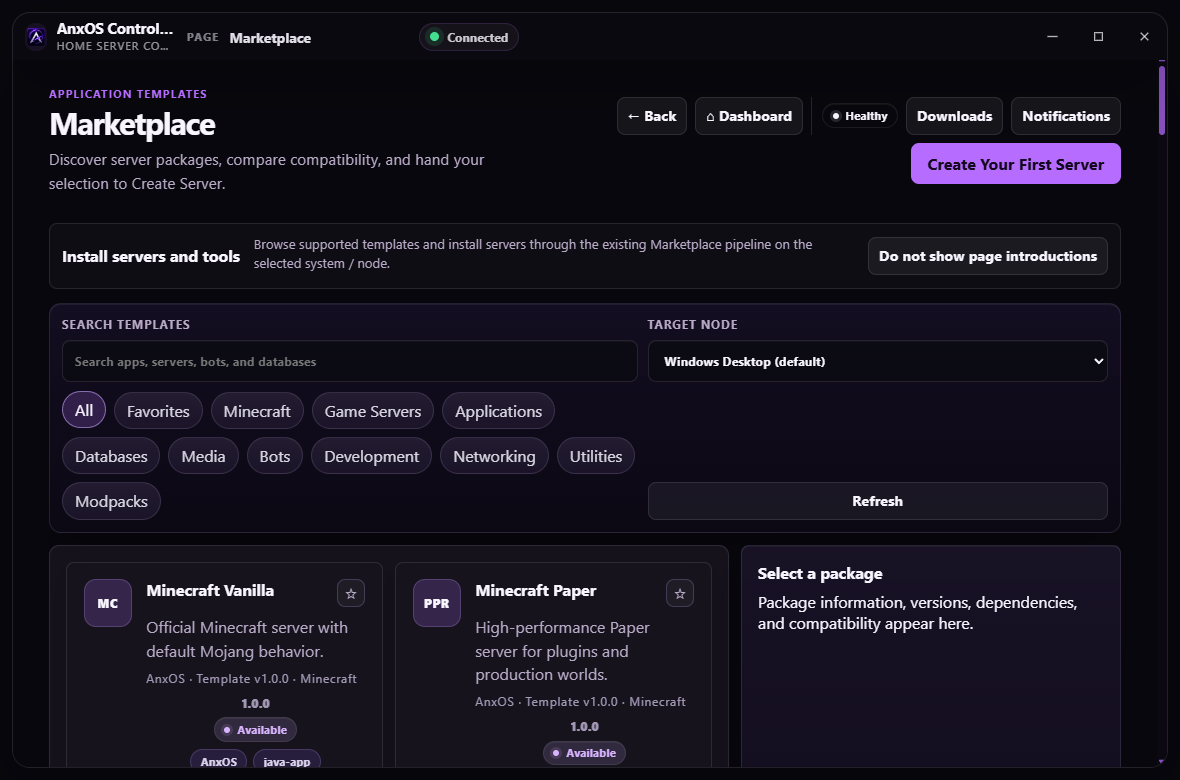
Task: Click the Select a package heading
Action: click(x=820, y=574)
